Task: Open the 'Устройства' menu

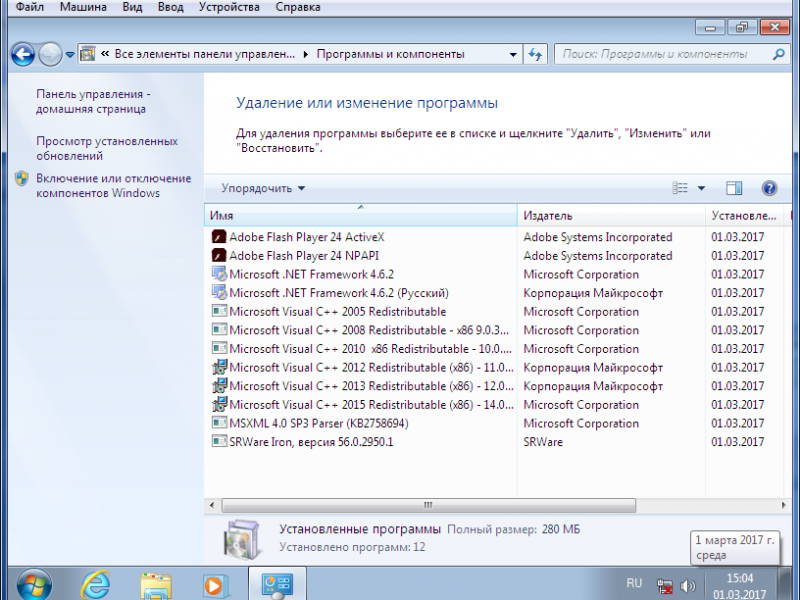Action: click(x=229, y=7)
